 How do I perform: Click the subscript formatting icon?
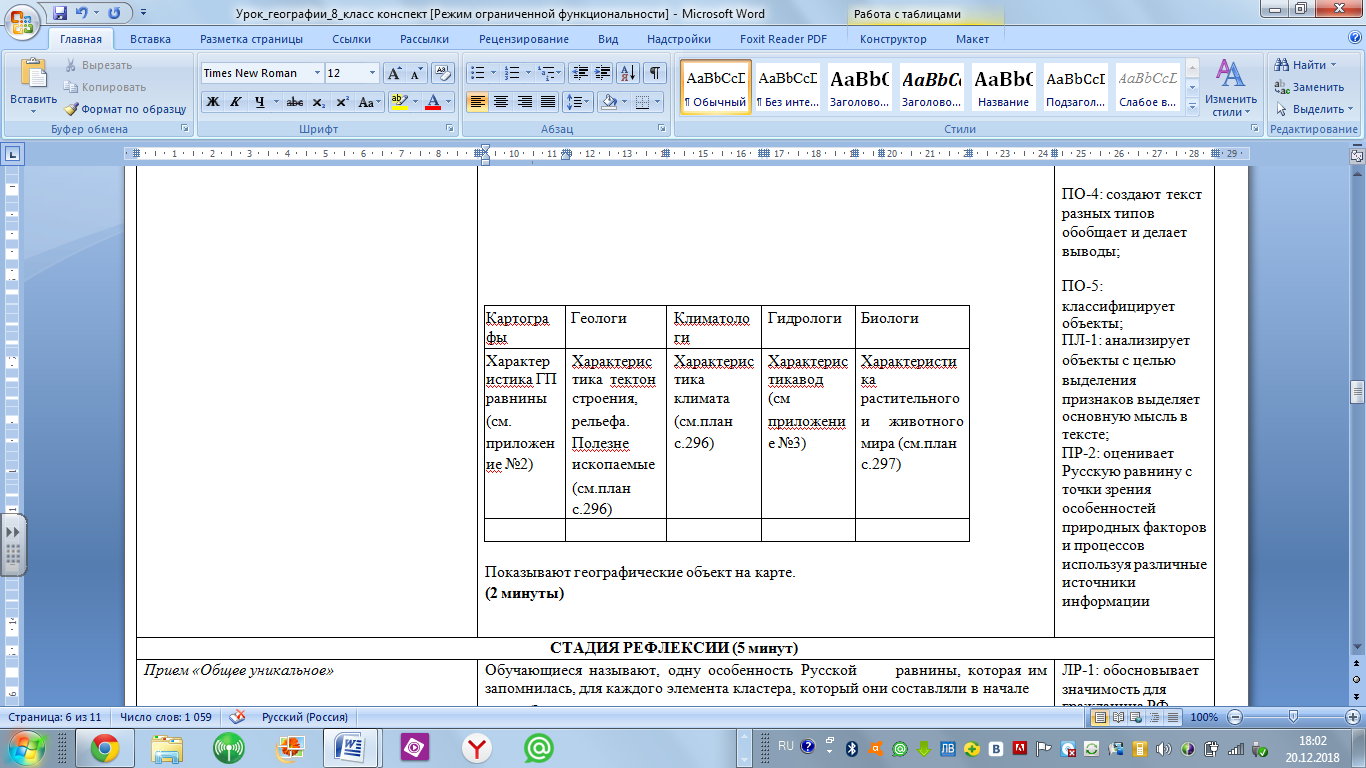tap(318, 102)
